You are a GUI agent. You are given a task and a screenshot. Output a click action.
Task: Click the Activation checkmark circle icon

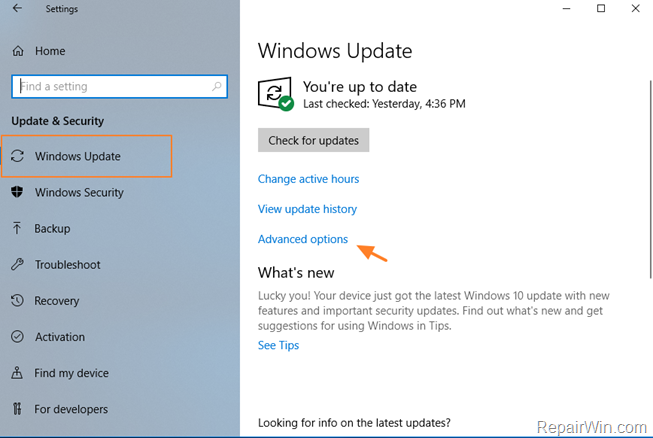(x=17, y=336)
